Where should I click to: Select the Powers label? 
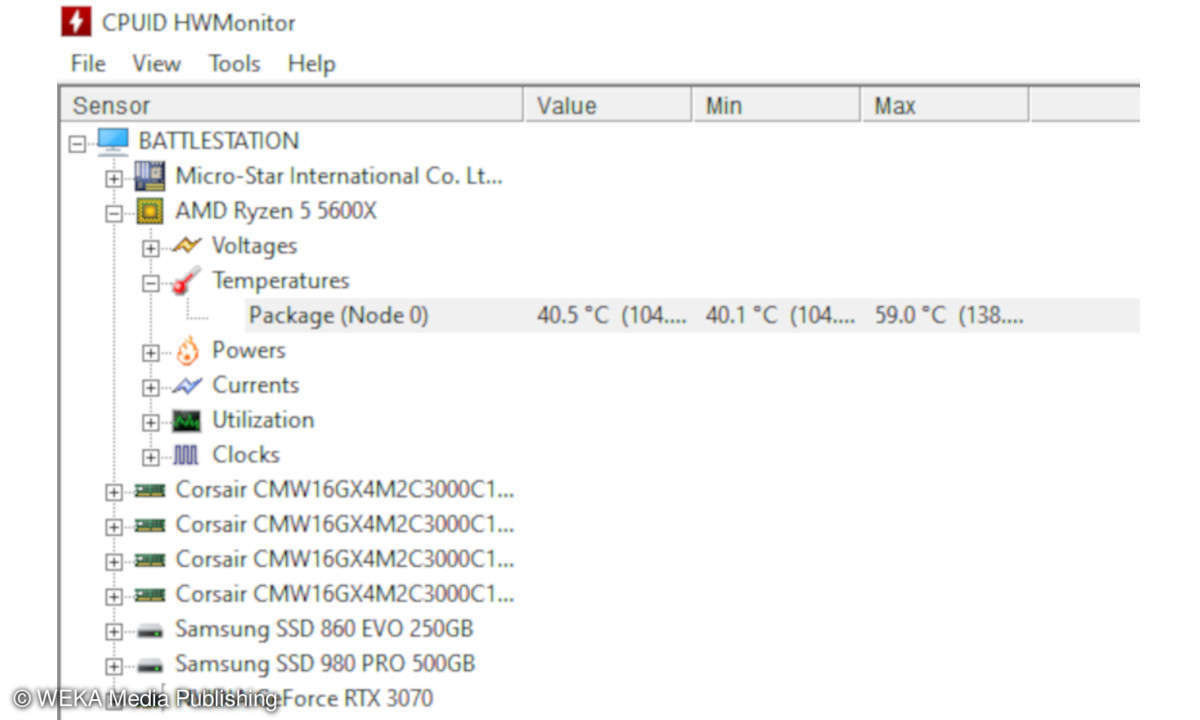(248, 351)
